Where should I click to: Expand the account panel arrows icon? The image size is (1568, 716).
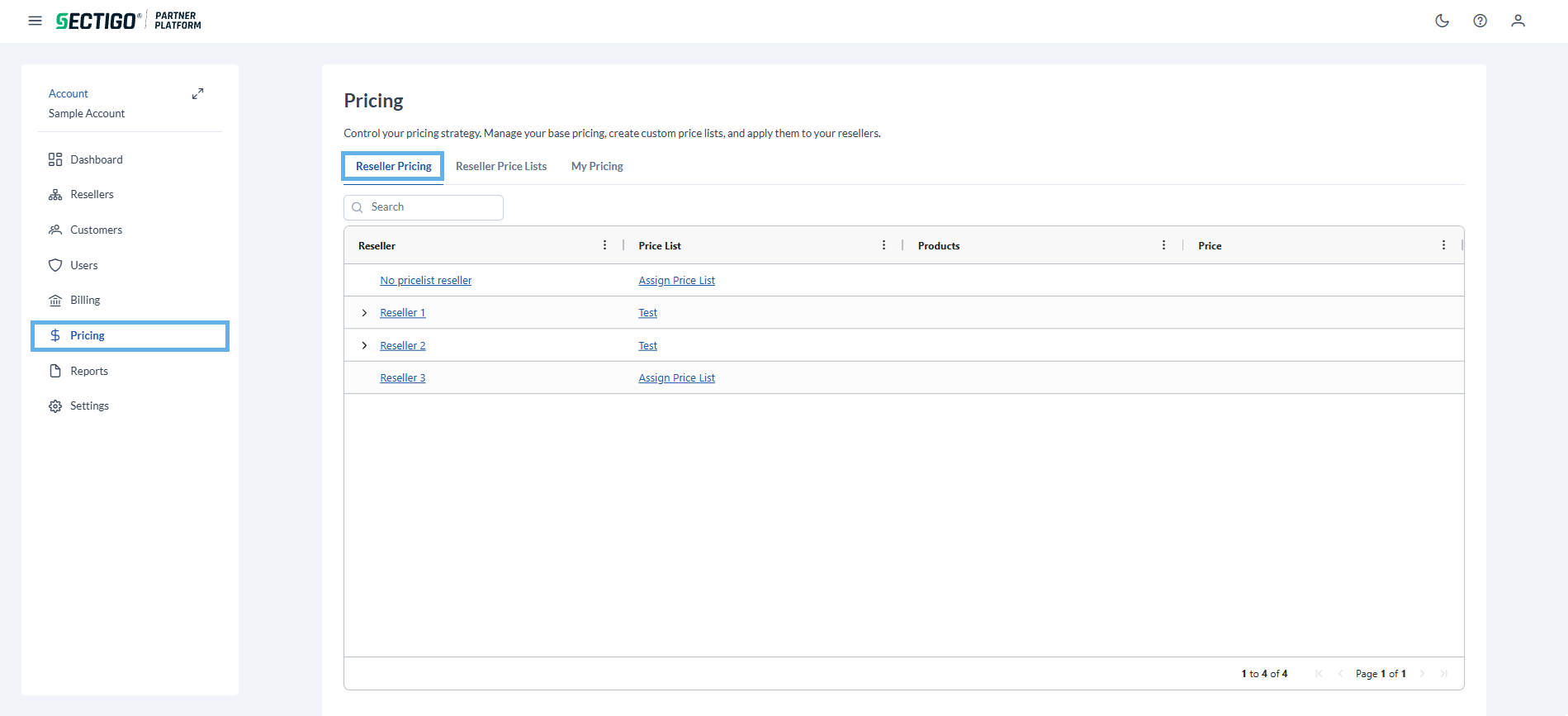click(198, 94)
